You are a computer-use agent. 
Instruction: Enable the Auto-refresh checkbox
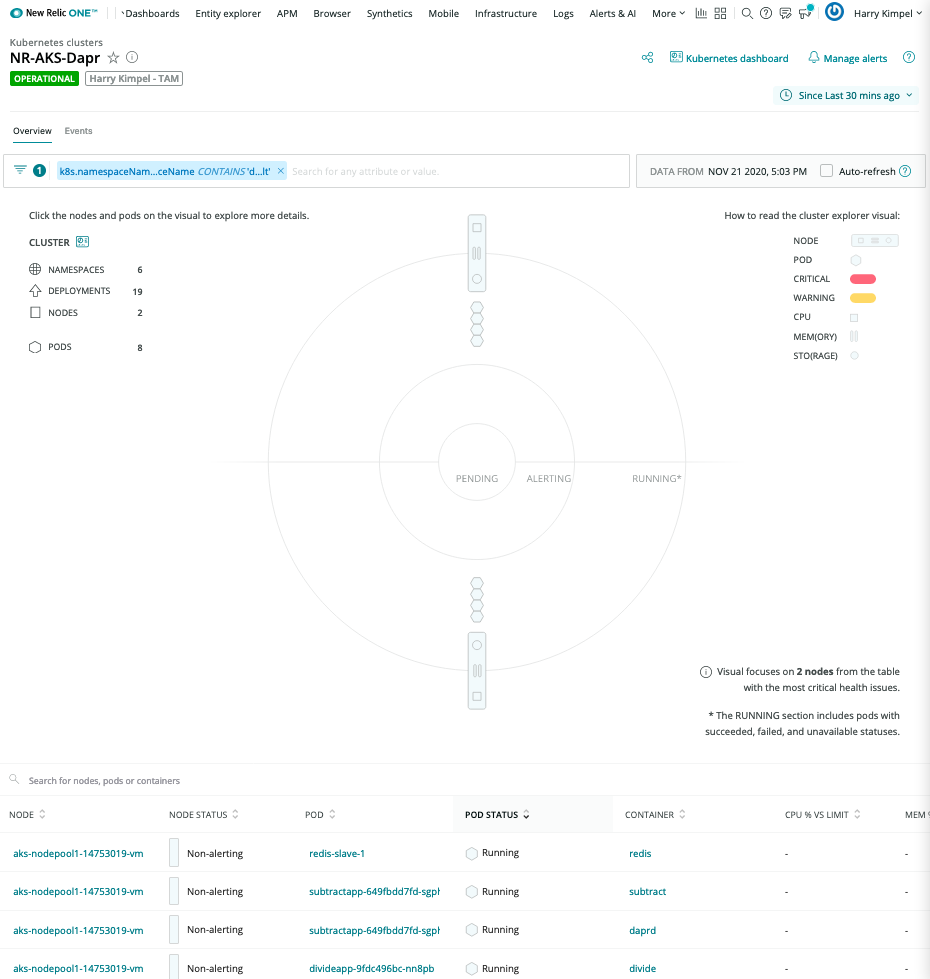coord(824,171)
